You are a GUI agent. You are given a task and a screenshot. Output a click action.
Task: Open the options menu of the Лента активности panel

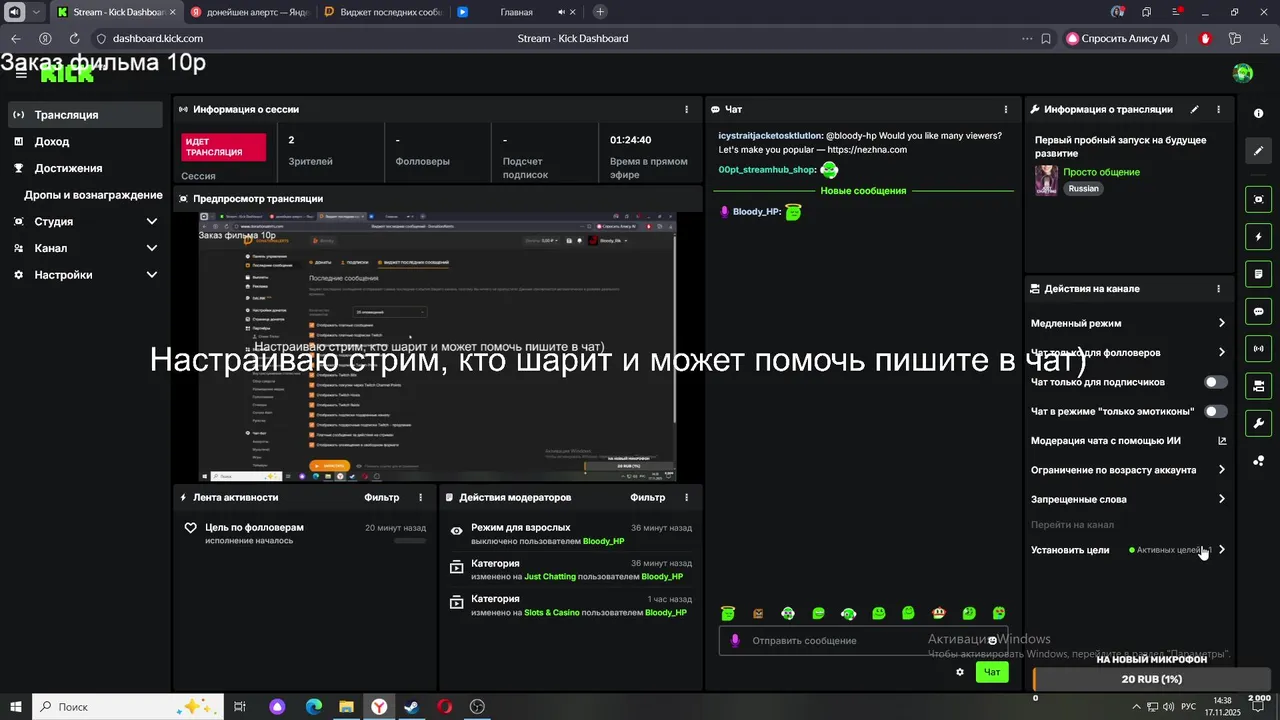(x=420, y=497)
